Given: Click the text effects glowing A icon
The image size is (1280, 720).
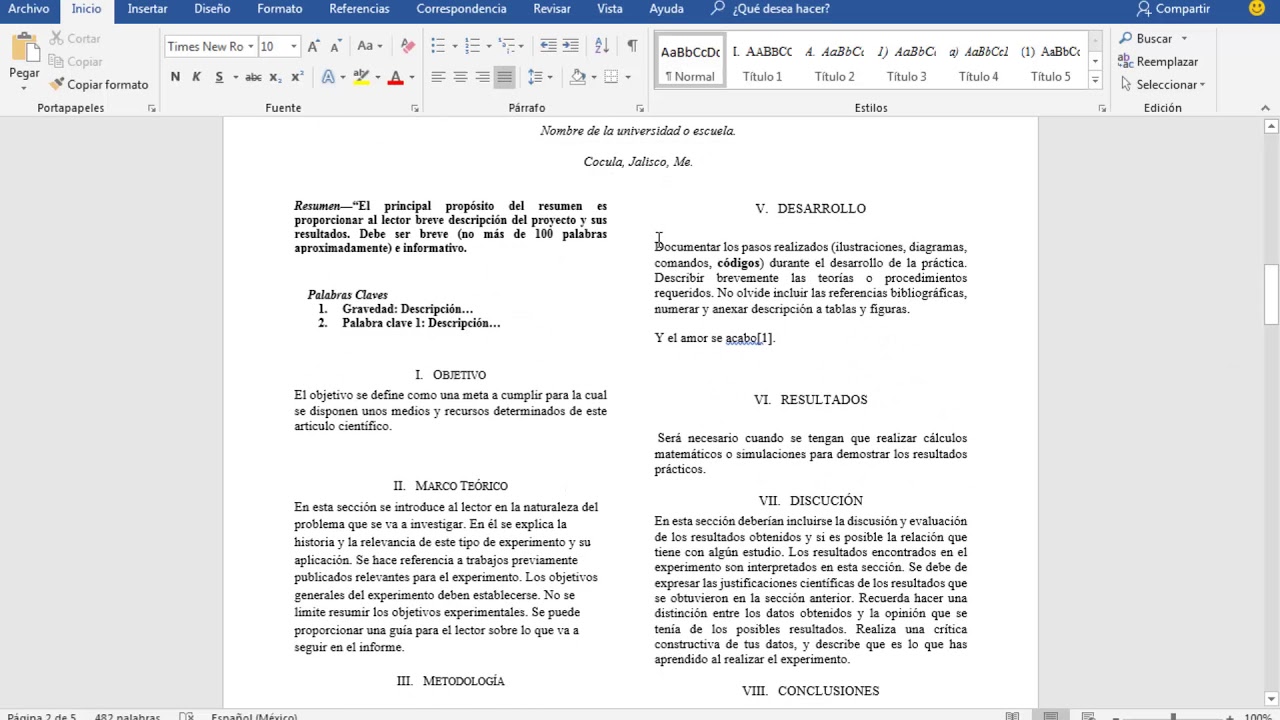Looking at the screenshot, I should 328,77.
